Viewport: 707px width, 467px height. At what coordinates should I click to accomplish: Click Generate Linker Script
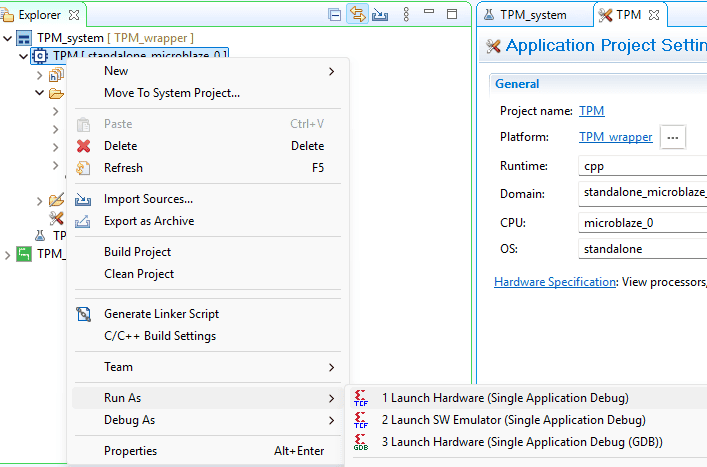coord(161,314)
